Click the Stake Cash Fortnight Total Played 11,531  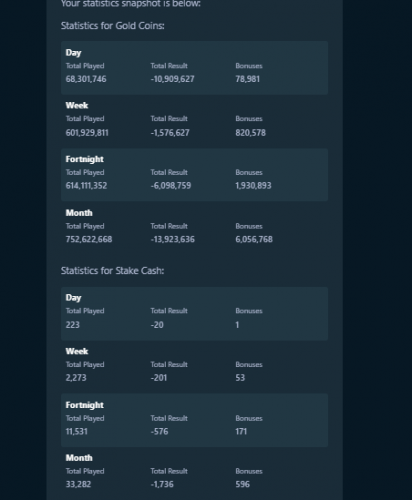click(77, 431)
